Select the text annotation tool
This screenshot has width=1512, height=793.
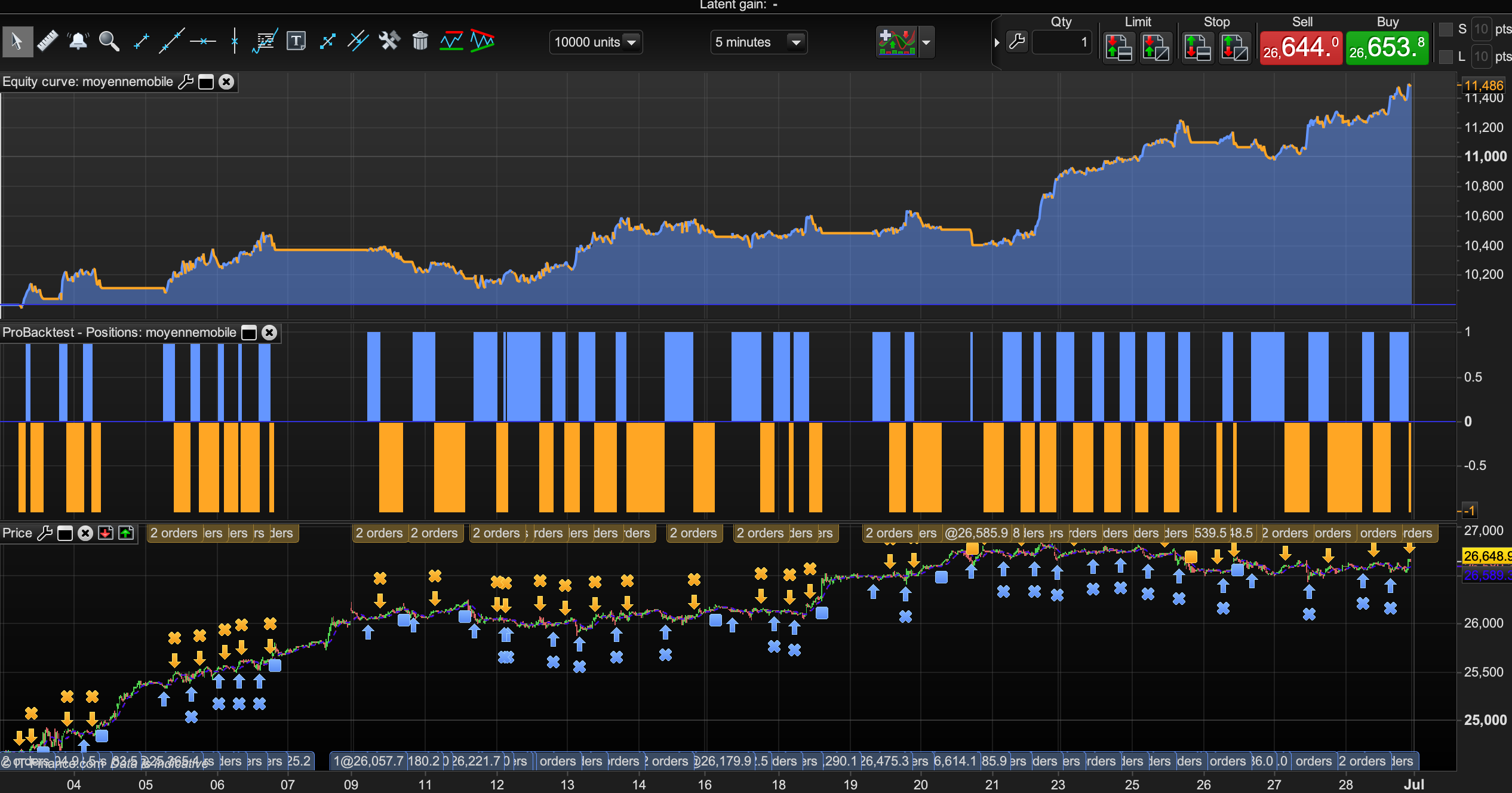296,41
